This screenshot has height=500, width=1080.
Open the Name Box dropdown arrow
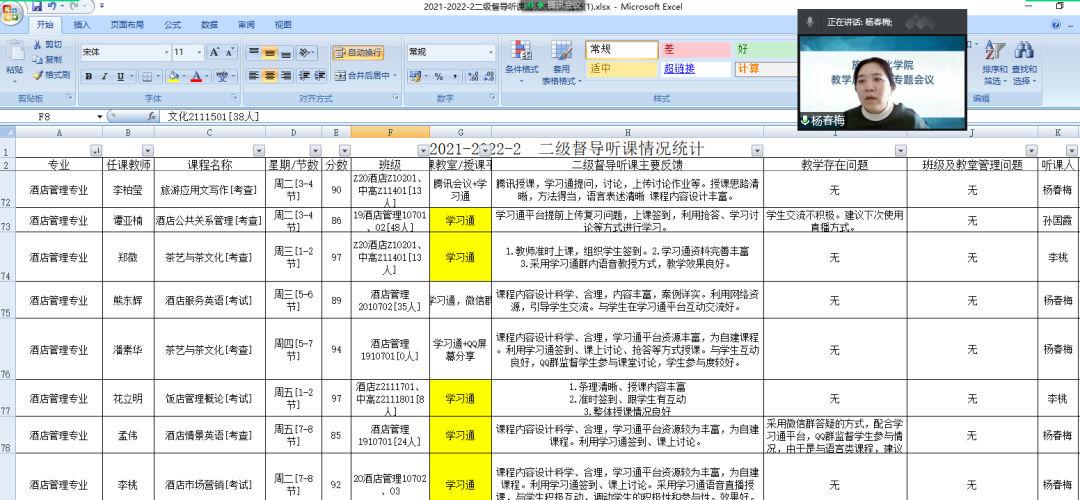click(100, 116)
